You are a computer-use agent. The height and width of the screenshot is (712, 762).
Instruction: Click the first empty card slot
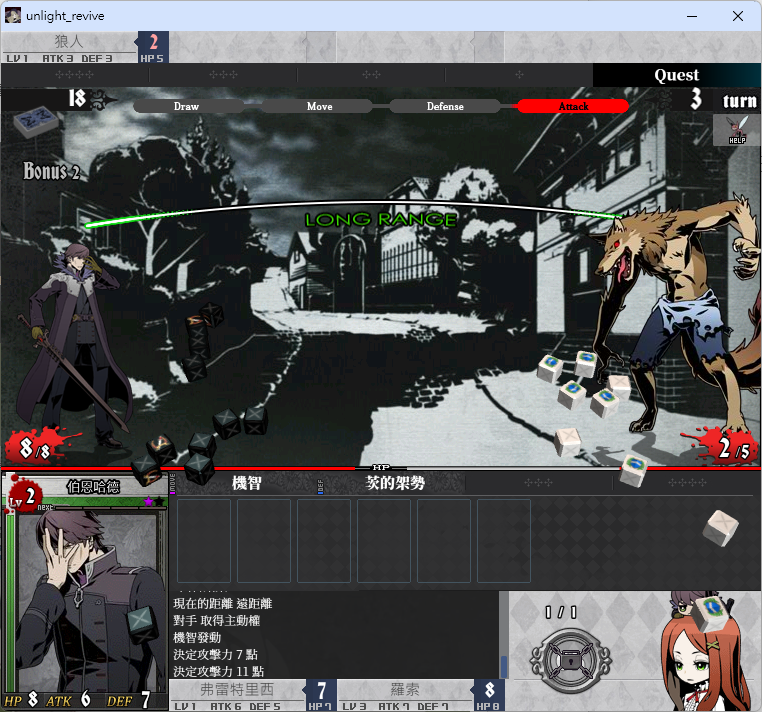[204, 540]
